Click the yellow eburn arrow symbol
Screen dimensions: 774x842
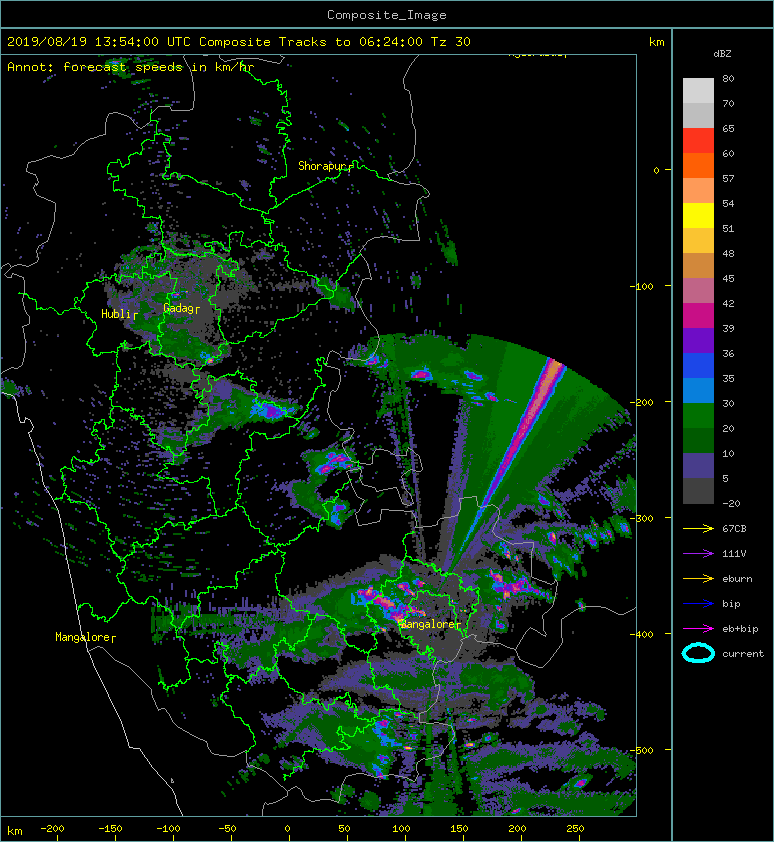[698, 579]
